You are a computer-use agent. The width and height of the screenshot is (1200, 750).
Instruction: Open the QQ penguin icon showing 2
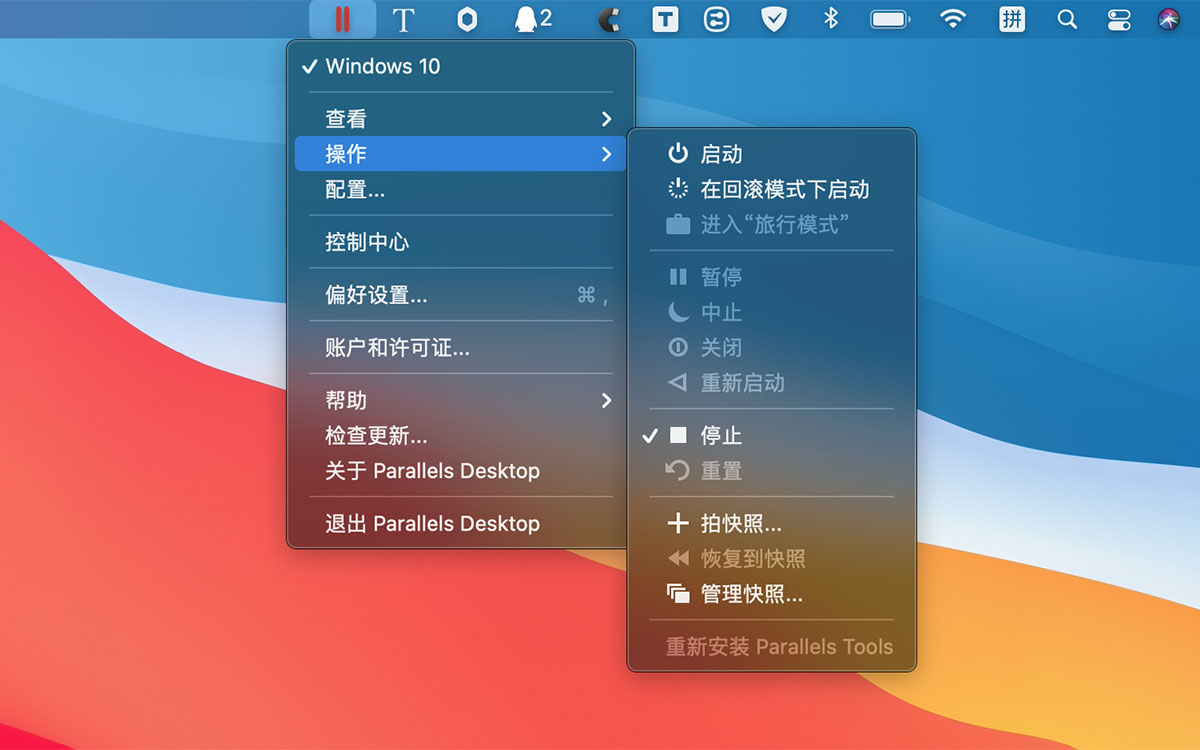point(532,19)
